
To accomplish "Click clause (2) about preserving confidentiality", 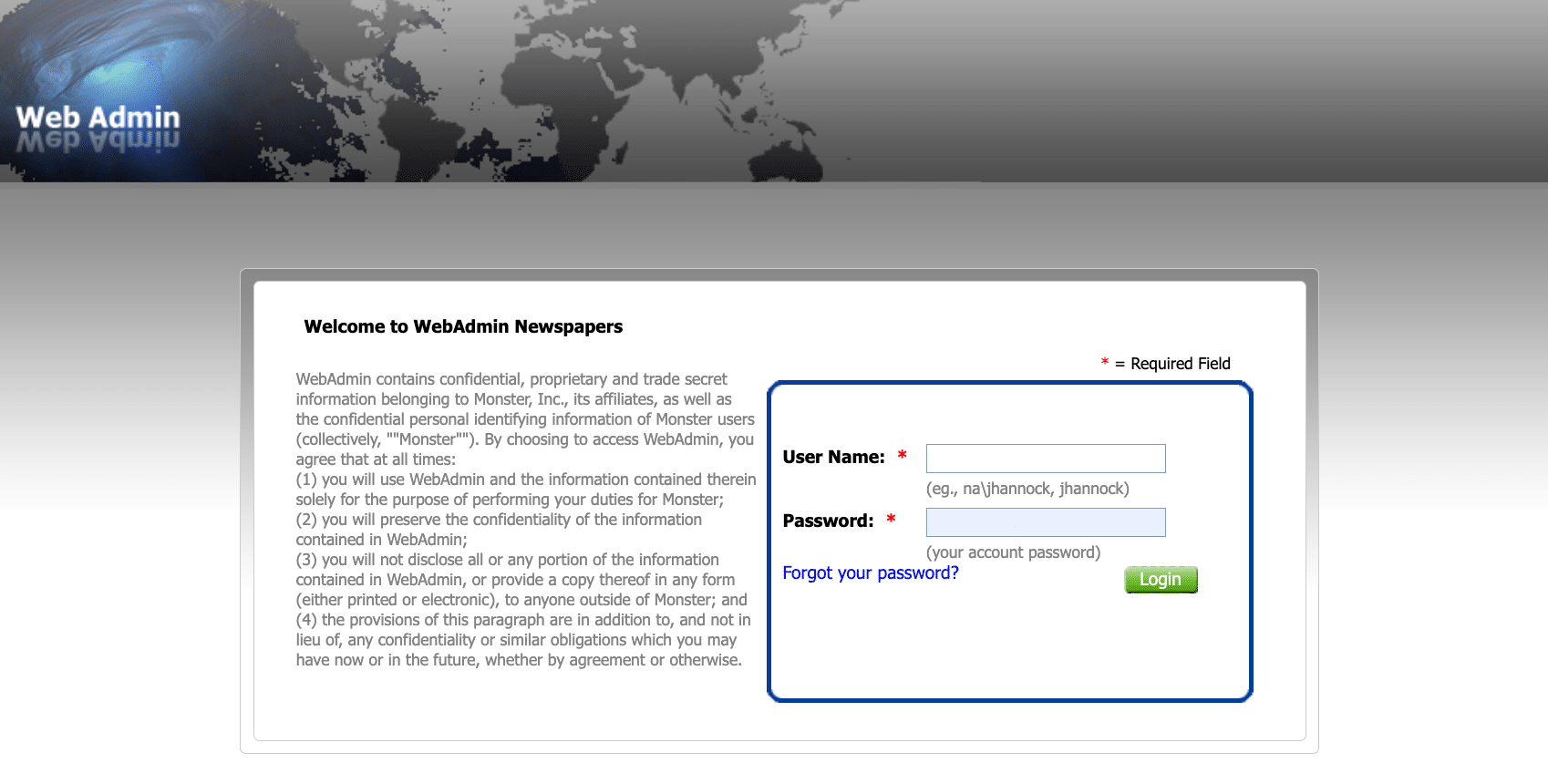I will coord(499,530).
